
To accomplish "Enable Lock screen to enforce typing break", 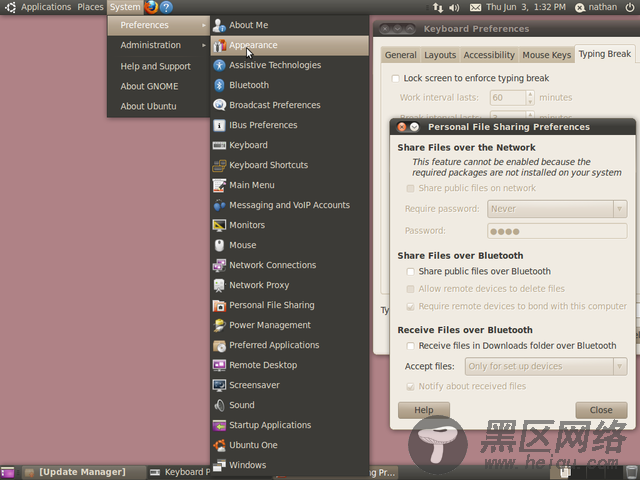I will 395,78.
